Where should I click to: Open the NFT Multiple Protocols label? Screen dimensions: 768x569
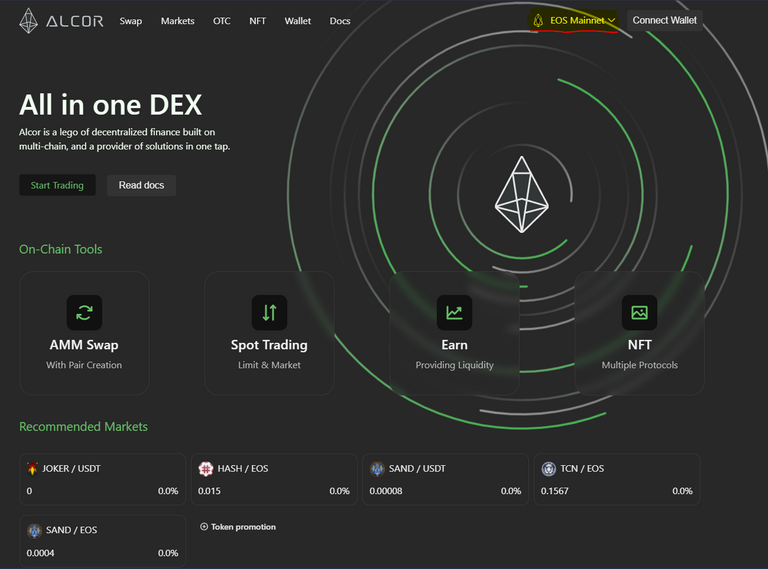pos(640,365)
